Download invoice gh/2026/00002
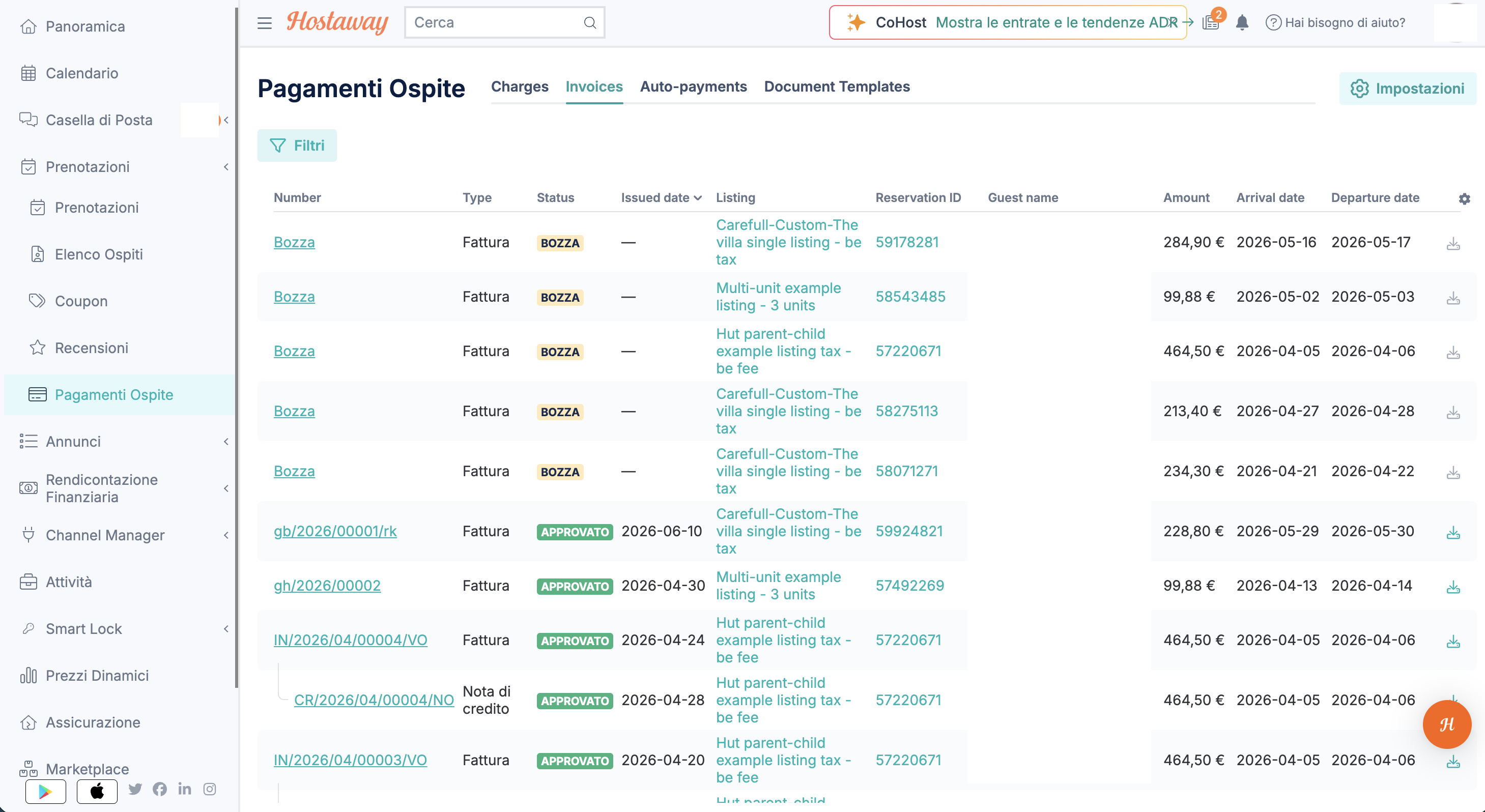The image size is (1485, 812). pos(1453,587)
